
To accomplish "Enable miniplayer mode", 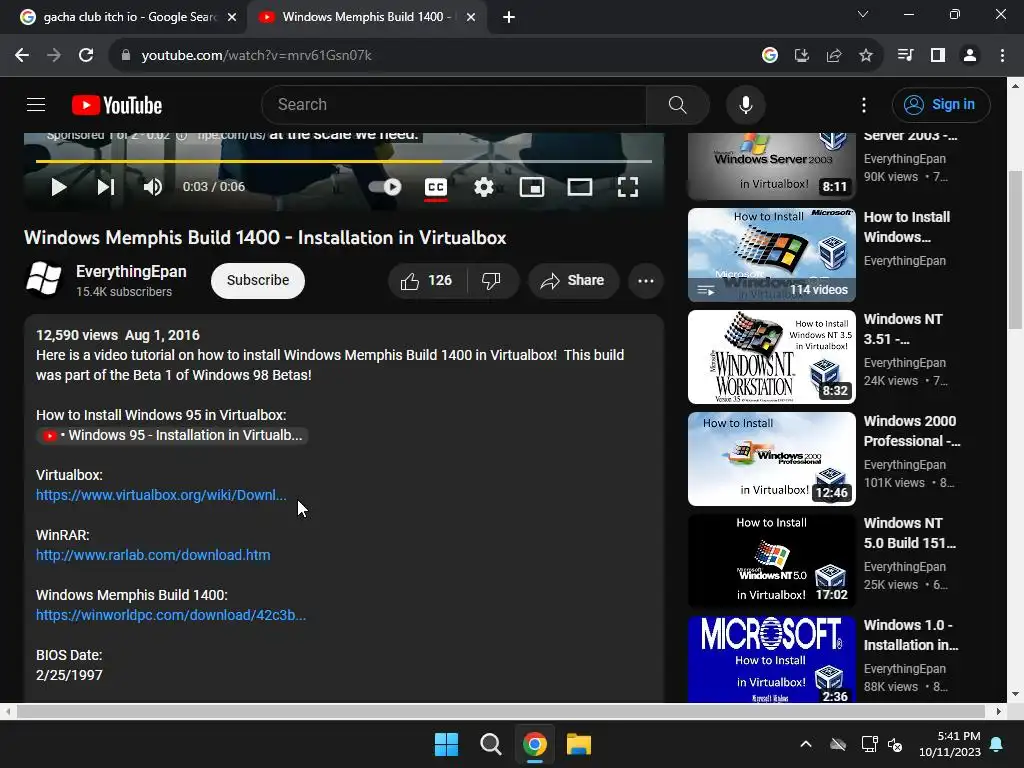I will (532, 187).
